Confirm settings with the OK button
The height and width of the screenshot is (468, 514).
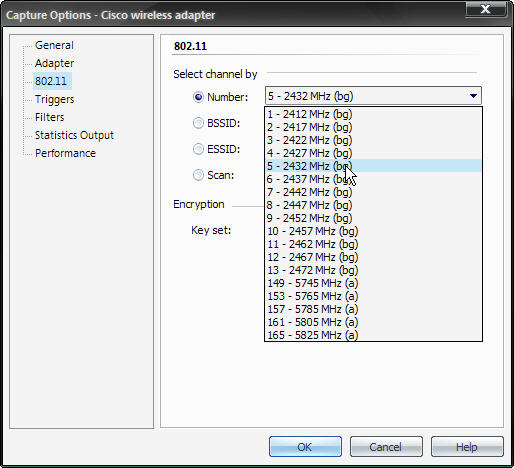[305, 447]
